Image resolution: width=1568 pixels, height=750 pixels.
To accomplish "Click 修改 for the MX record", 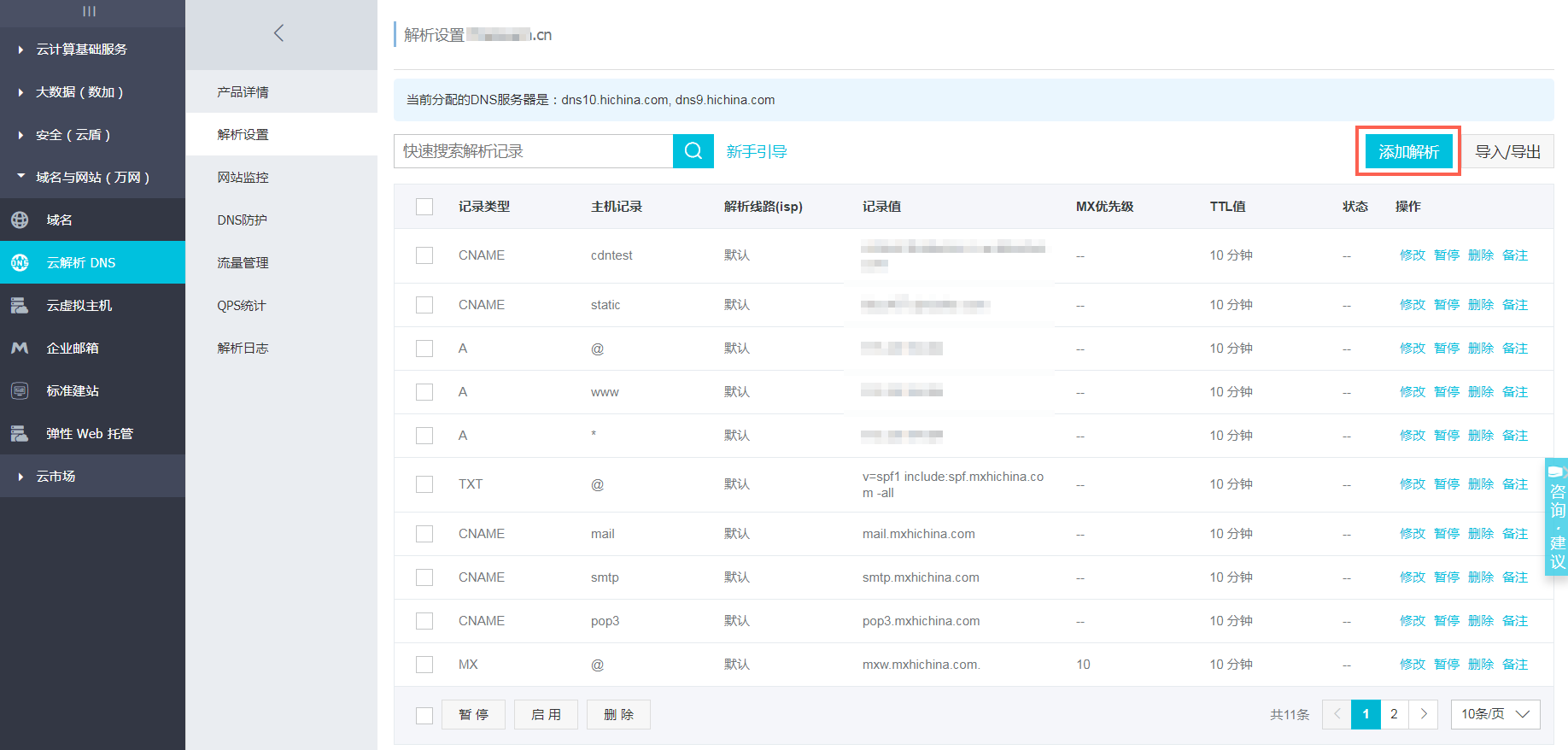I will pyautogui.click(x=1413, y=665).
